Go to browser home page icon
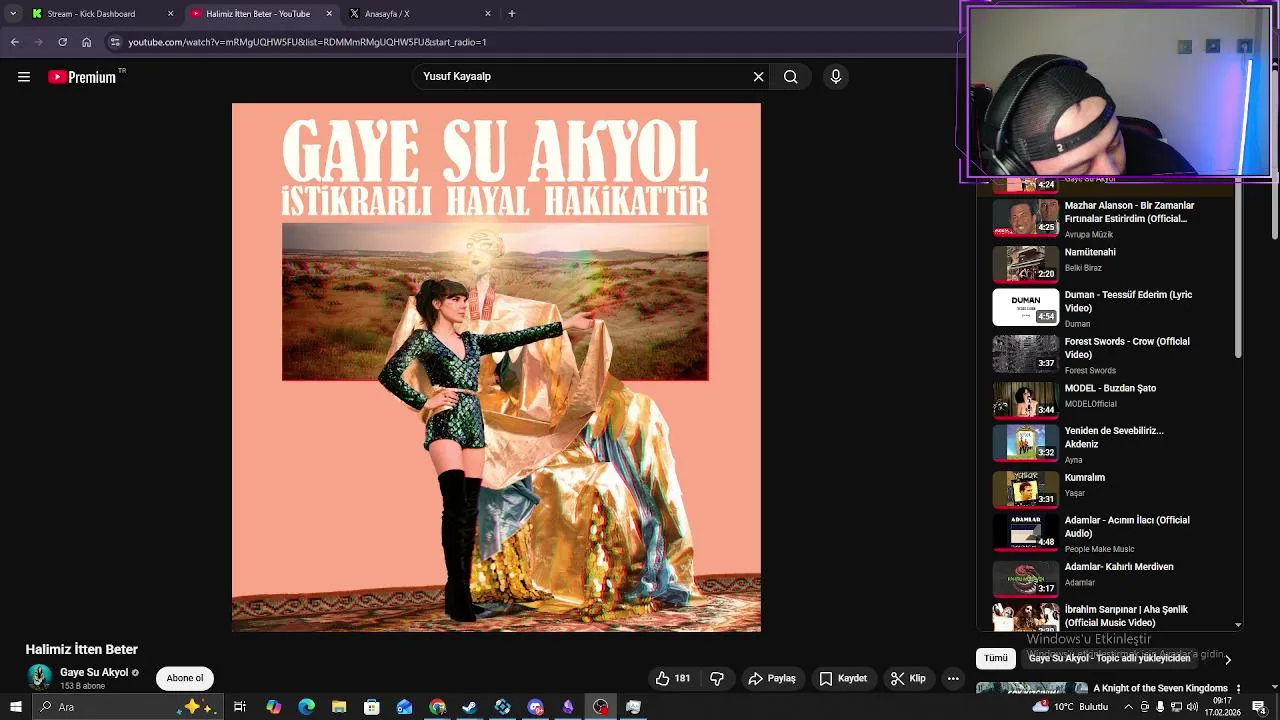 point(86,42)
